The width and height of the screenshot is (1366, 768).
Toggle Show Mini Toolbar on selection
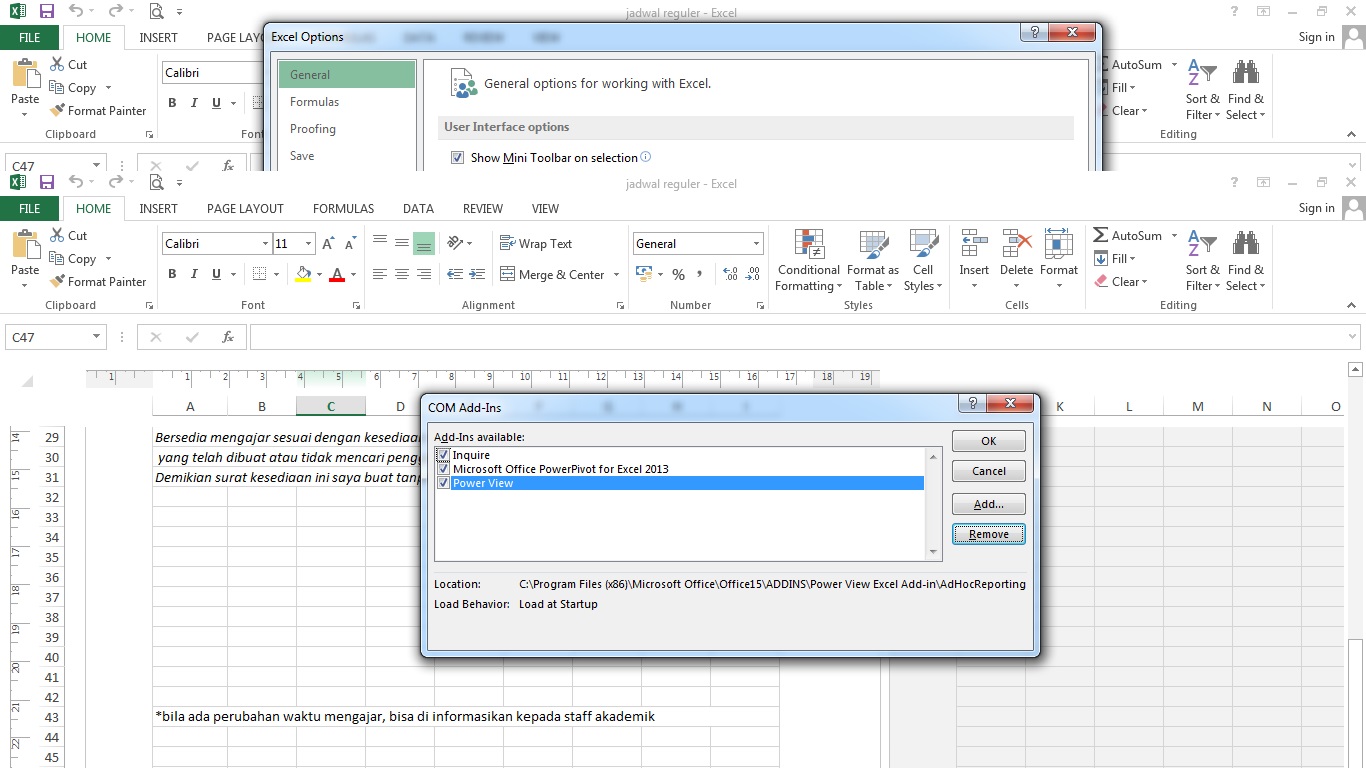pos(457,158)
